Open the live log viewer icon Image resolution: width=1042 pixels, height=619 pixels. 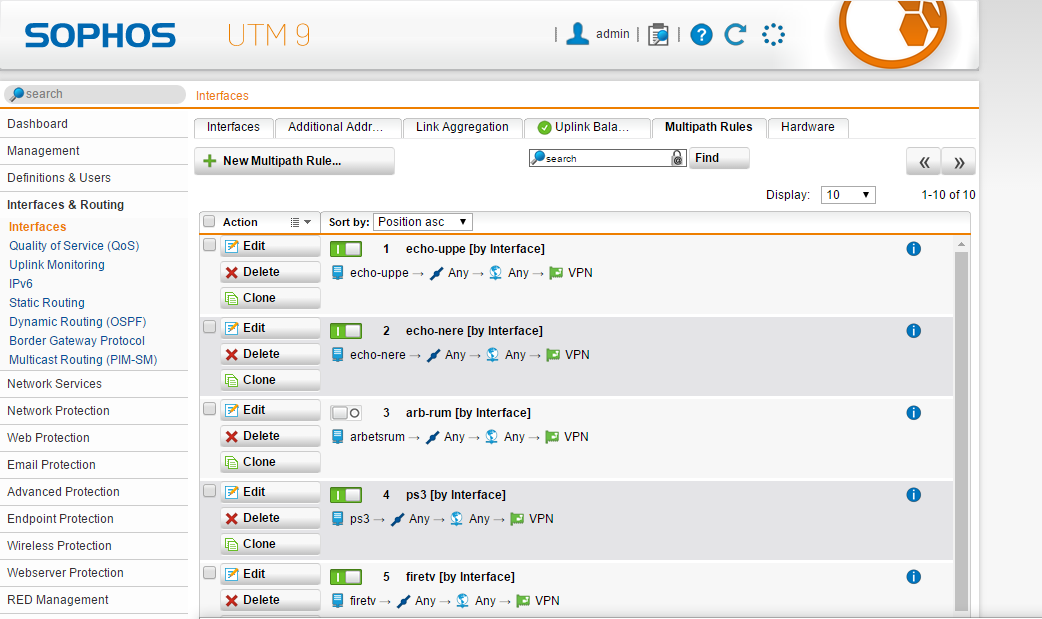tap(657, 33)
